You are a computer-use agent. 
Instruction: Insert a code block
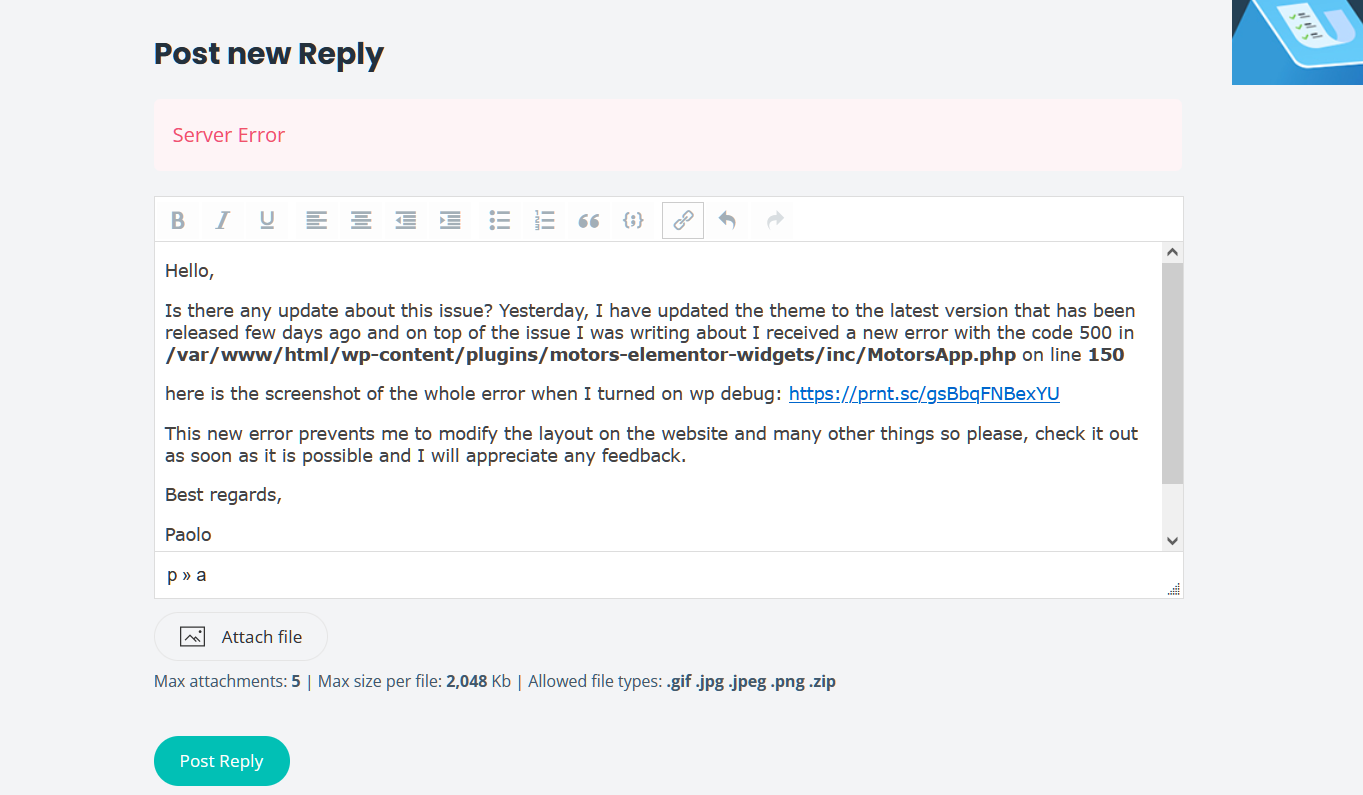tap(633, 221)
